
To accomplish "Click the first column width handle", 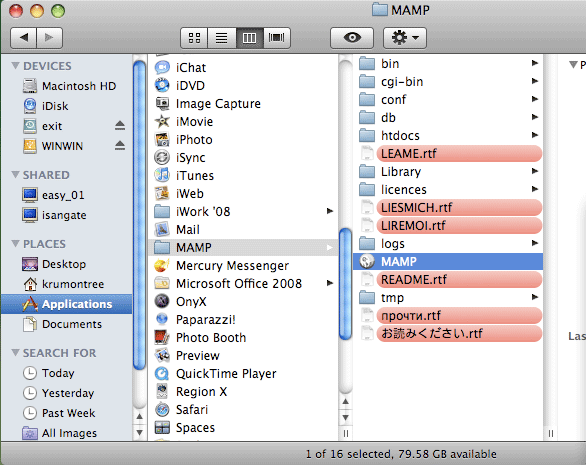I will [346, 433].
